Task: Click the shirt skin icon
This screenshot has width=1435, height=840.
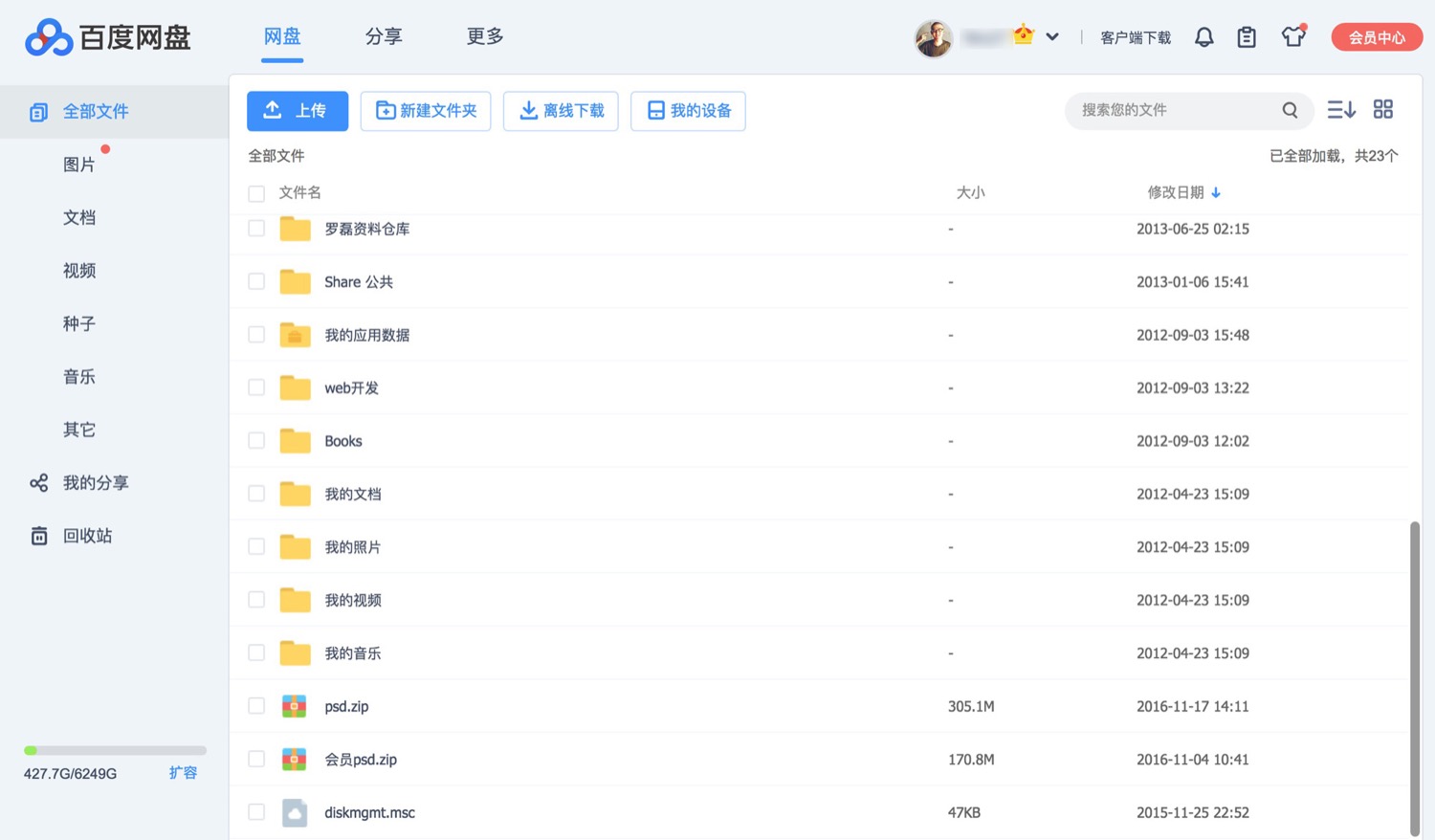Action: [x=1293, y=37]
